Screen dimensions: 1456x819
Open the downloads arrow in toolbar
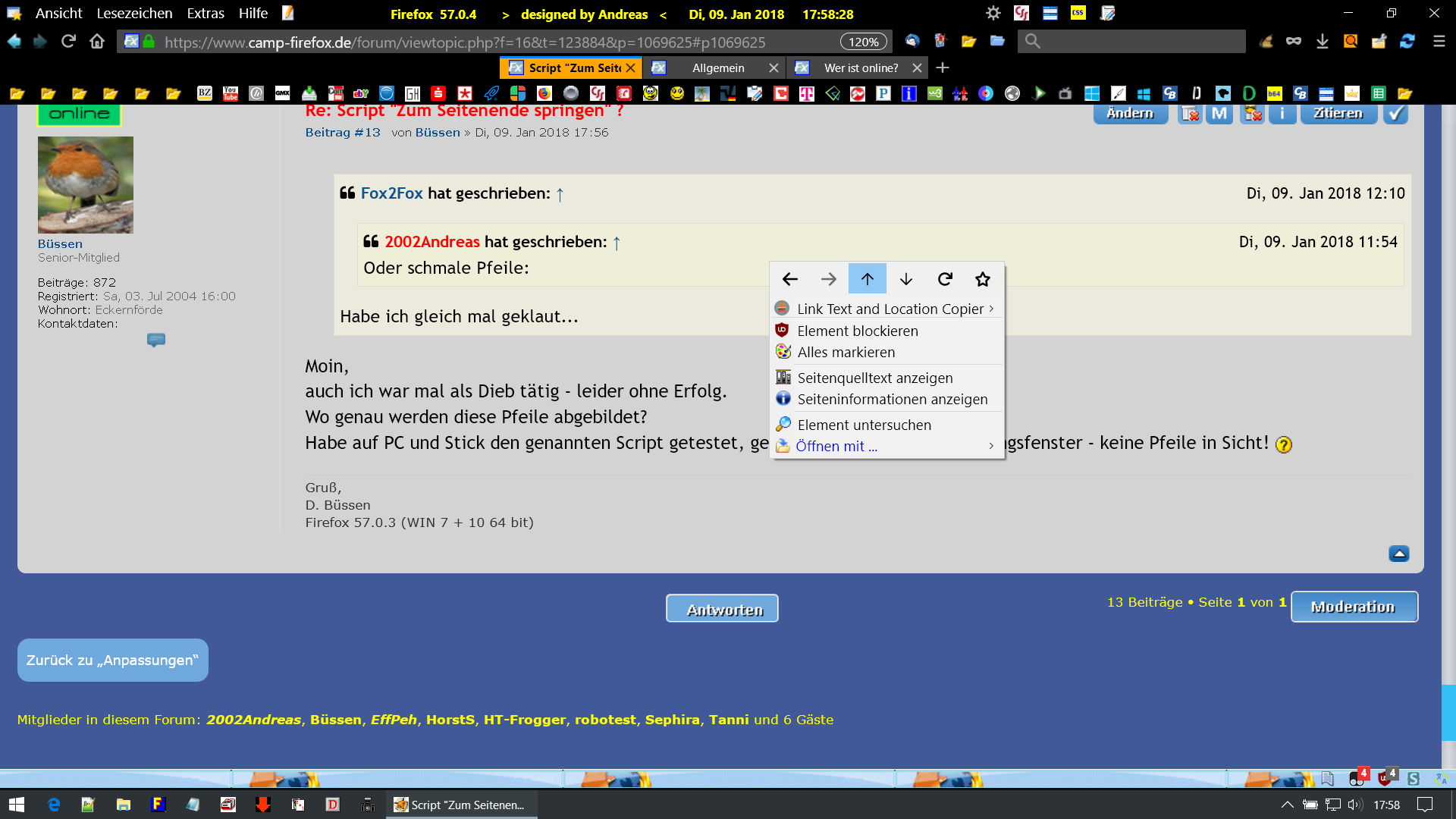[x=1323, y=42]
